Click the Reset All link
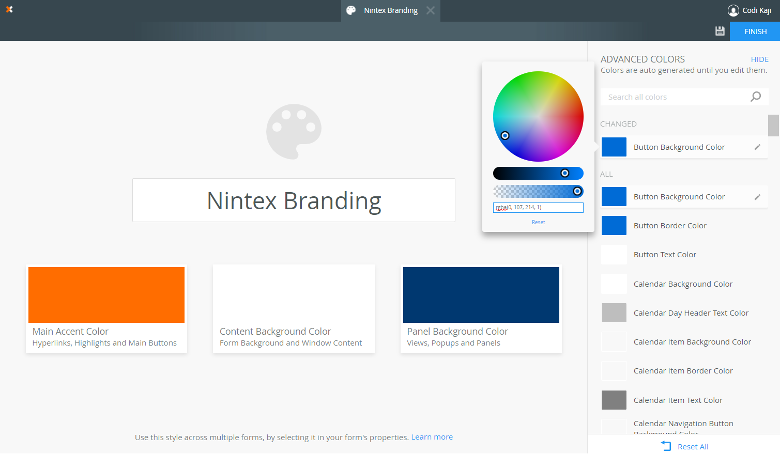780x455 pixels. [x=692, y=447]
